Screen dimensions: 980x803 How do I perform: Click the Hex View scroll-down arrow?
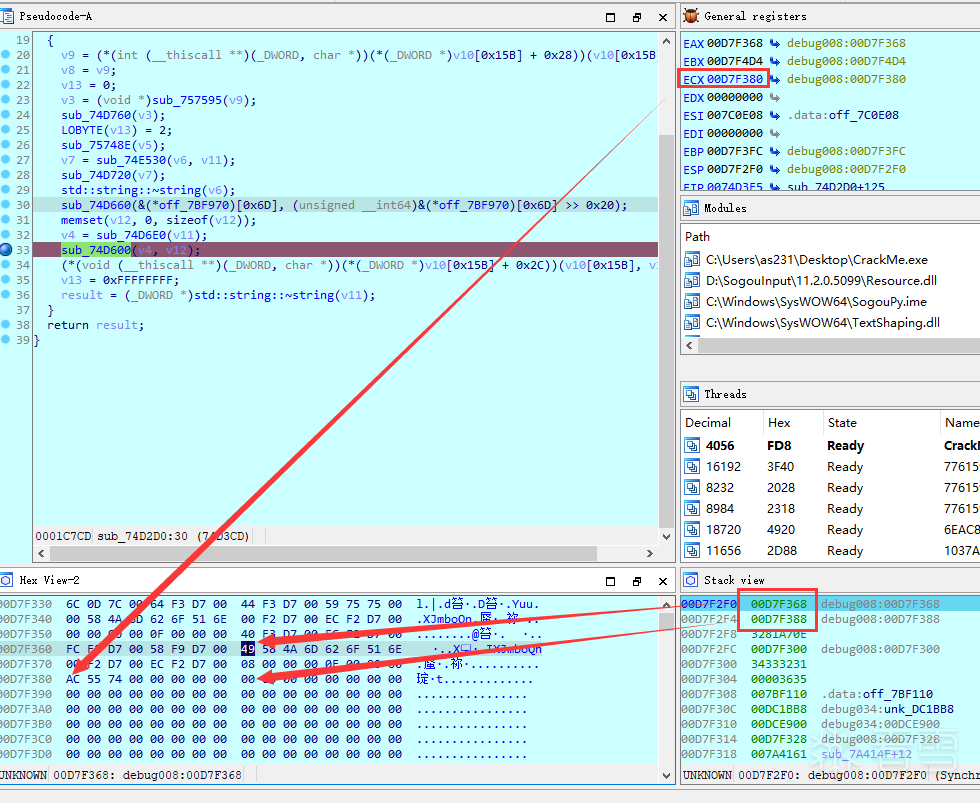666,776
